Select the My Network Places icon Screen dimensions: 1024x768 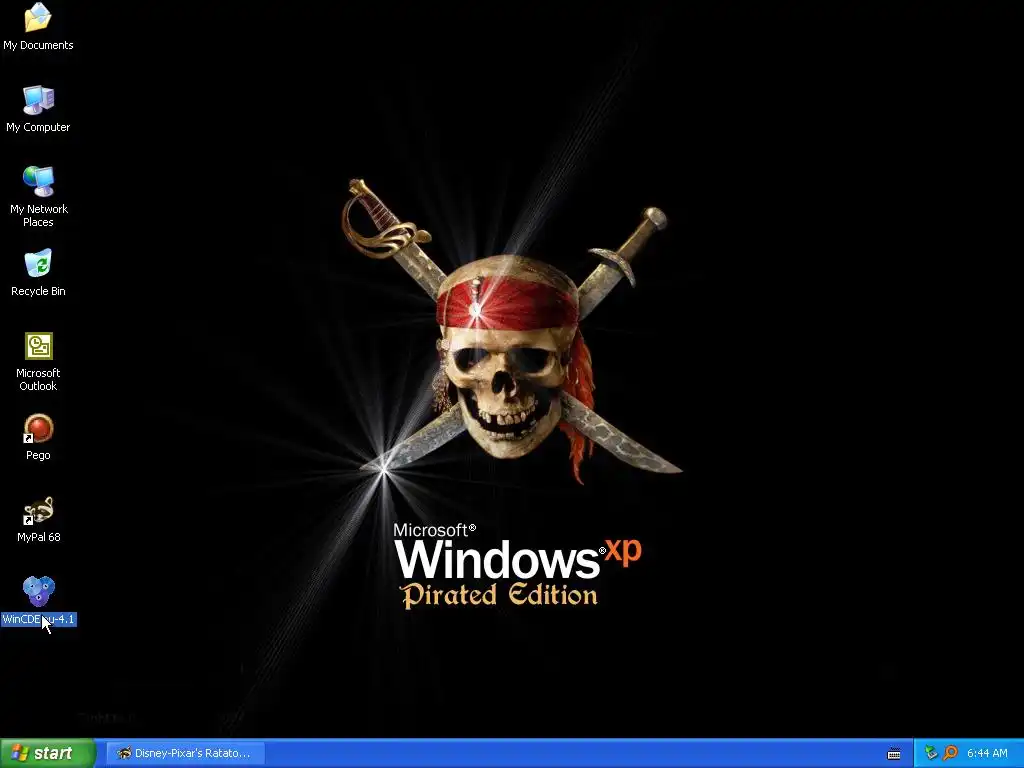point(38,182)
